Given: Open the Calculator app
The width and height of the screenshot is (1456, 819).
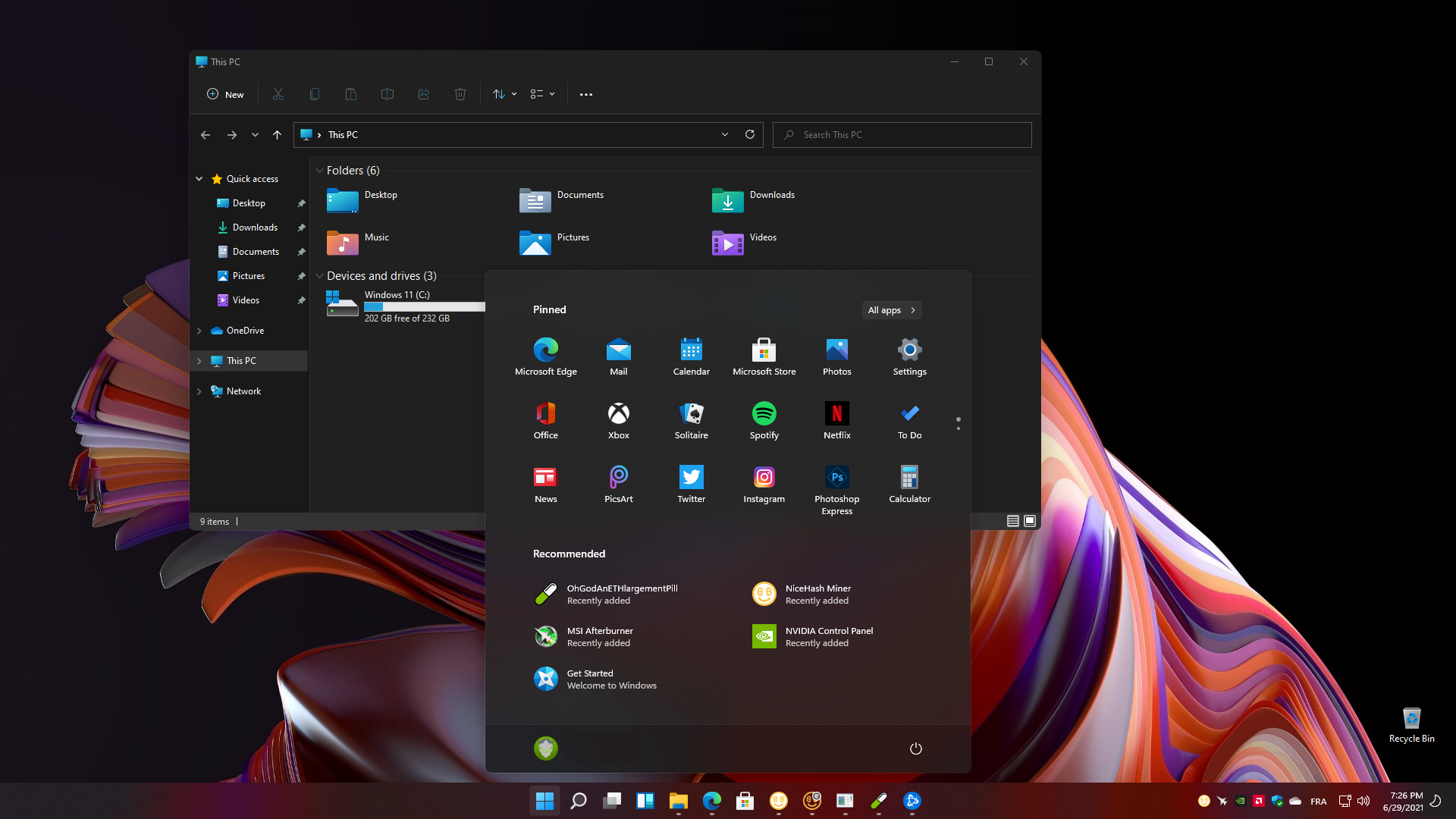Looking at the screenshot, I should (x=909, y=484).
